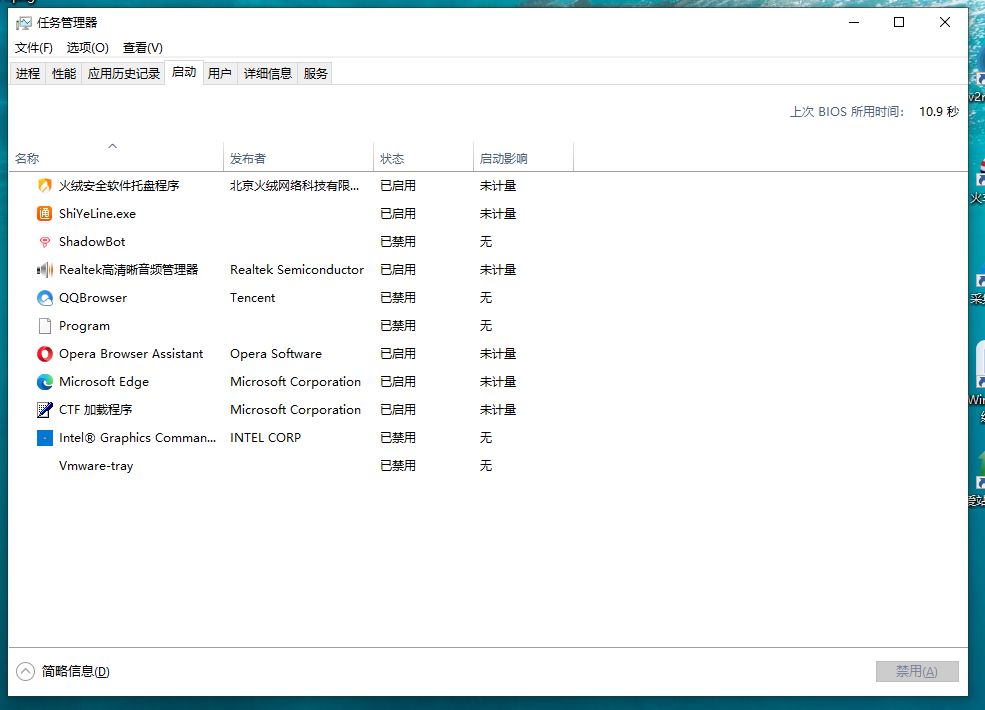Click the Task Manager title bar icon

23,23
